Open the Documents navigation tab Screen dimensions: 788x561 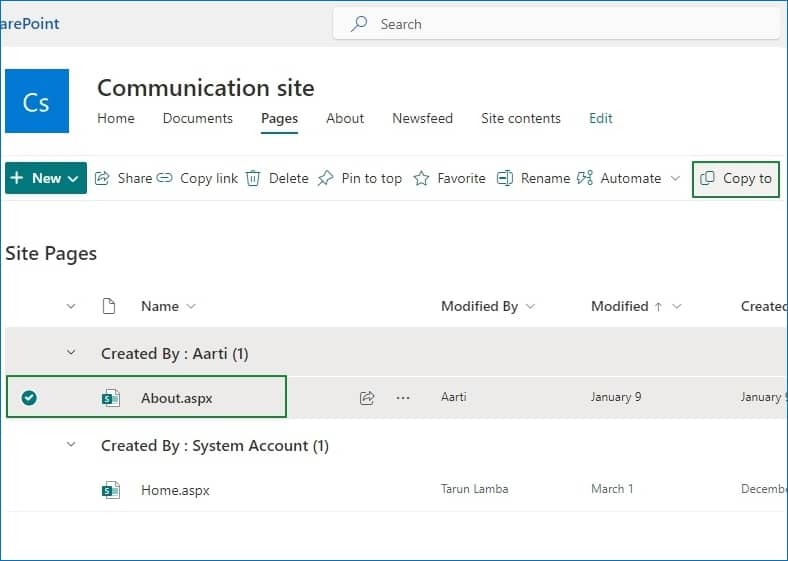(x=198, y=119)
